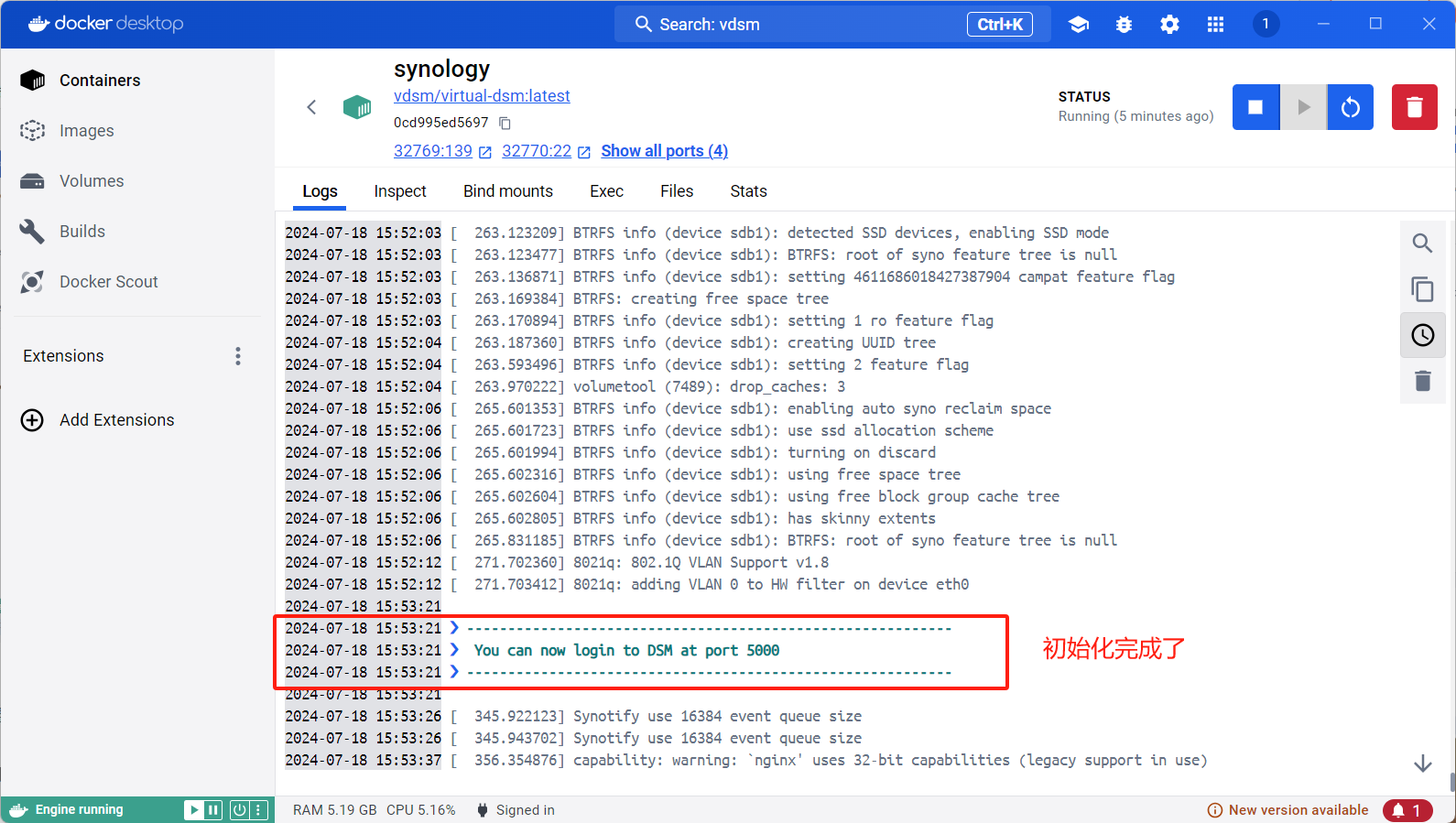Click the start container play button

click(x=1303, y=107)
